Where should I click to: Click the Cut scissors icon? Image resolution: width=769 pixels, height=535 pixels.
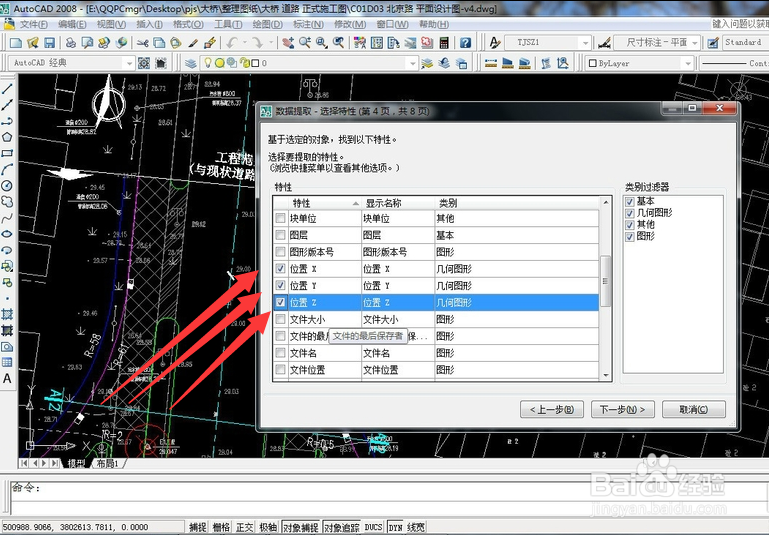(x=143, y=43)
